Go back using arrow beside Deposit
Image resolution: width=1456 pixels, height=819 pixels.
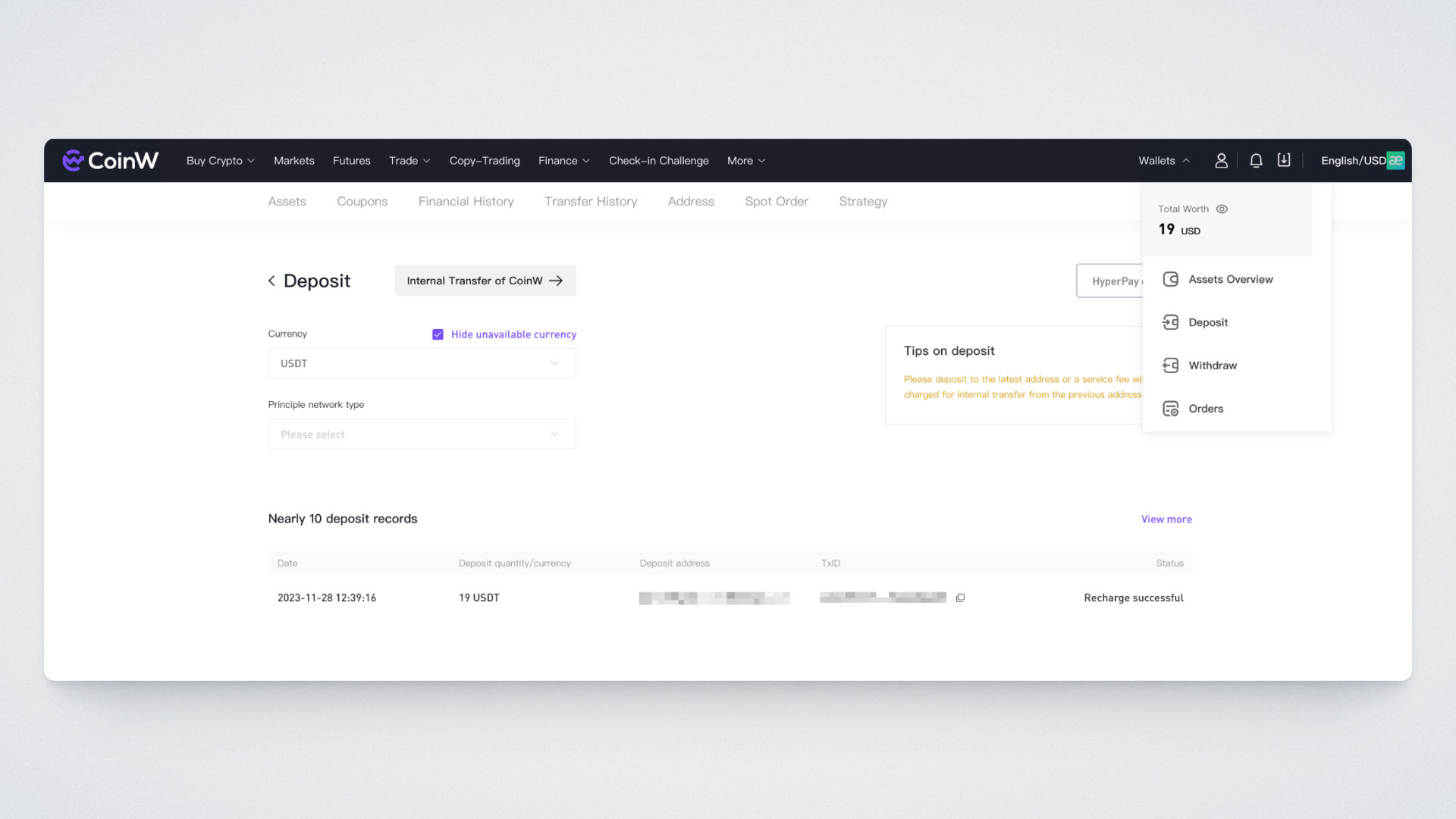coord(271,281)
